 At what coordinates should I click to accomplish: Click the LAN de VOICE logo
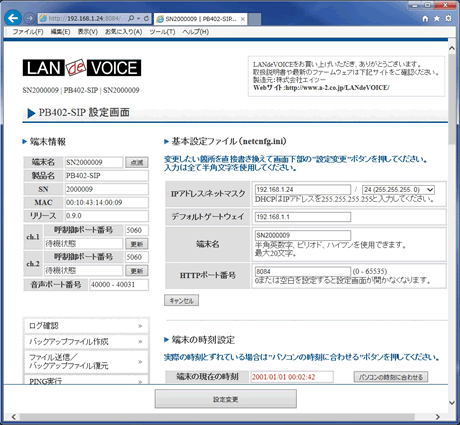point(82,68)
